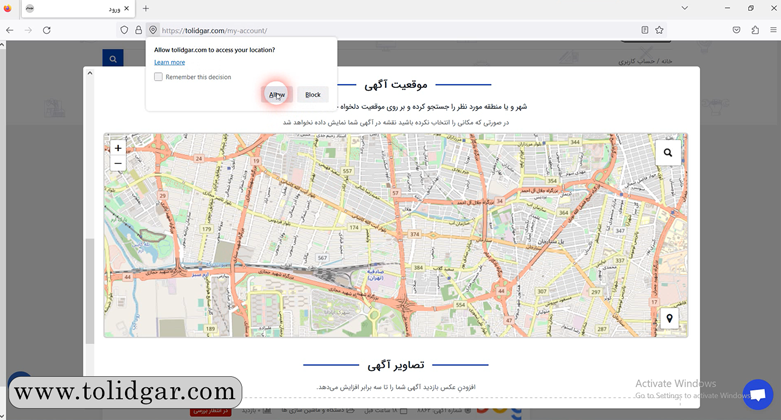Image resolution: width=781 pixels, height=420 pixels.
Task: Click the خانه breadcrumb link
Action: [x=667, y=61]
